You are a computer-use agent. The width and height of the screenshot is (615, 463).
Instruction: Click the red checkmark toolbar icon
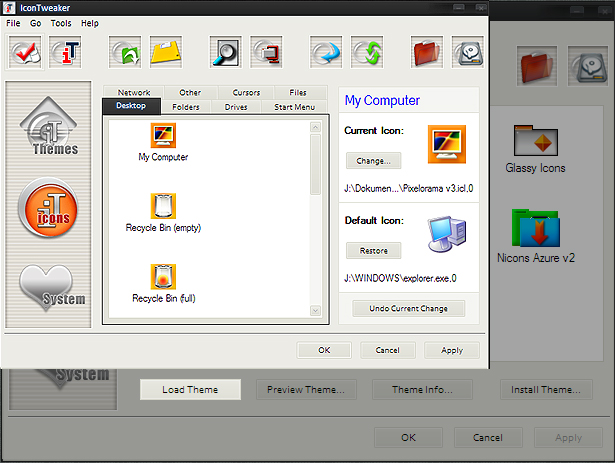click(x=25, y=52)
